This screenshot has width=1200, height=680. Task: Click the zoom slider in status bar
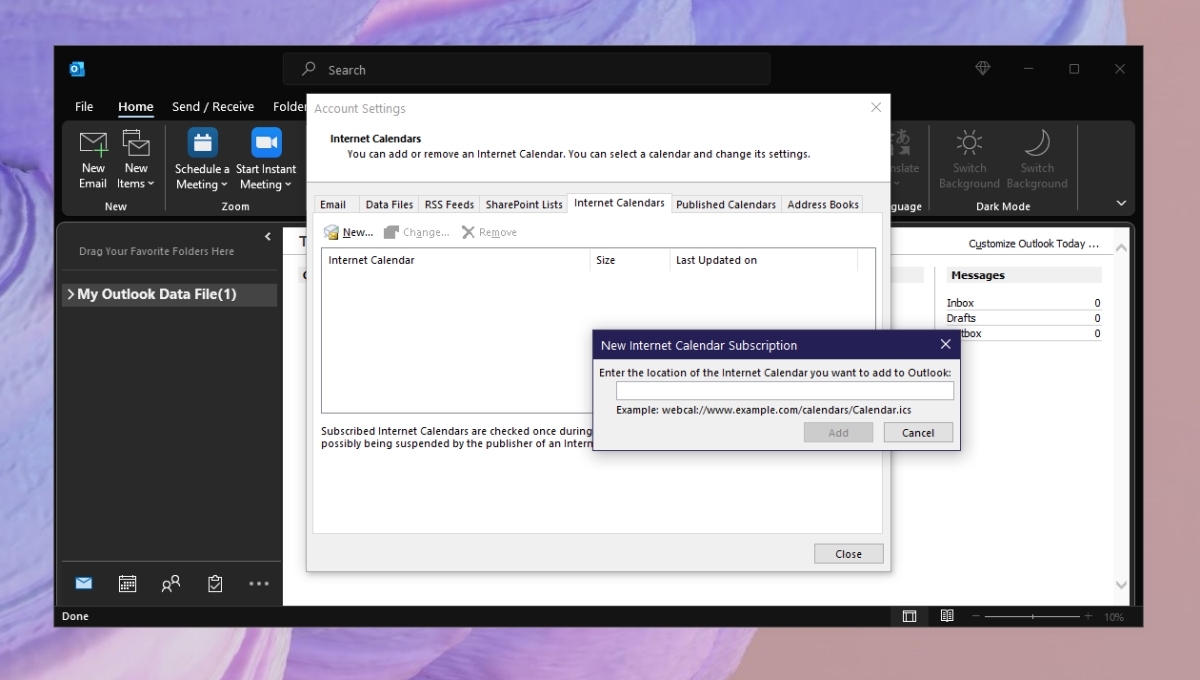(x=1031, y=617)
